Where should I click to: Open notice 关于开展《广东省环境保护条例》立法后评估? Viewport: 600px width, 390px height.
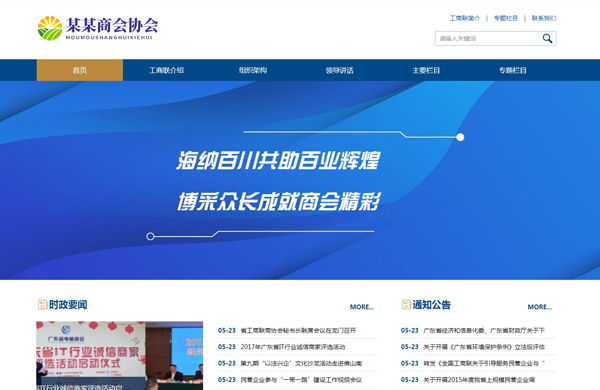click(x=484, y=347)
